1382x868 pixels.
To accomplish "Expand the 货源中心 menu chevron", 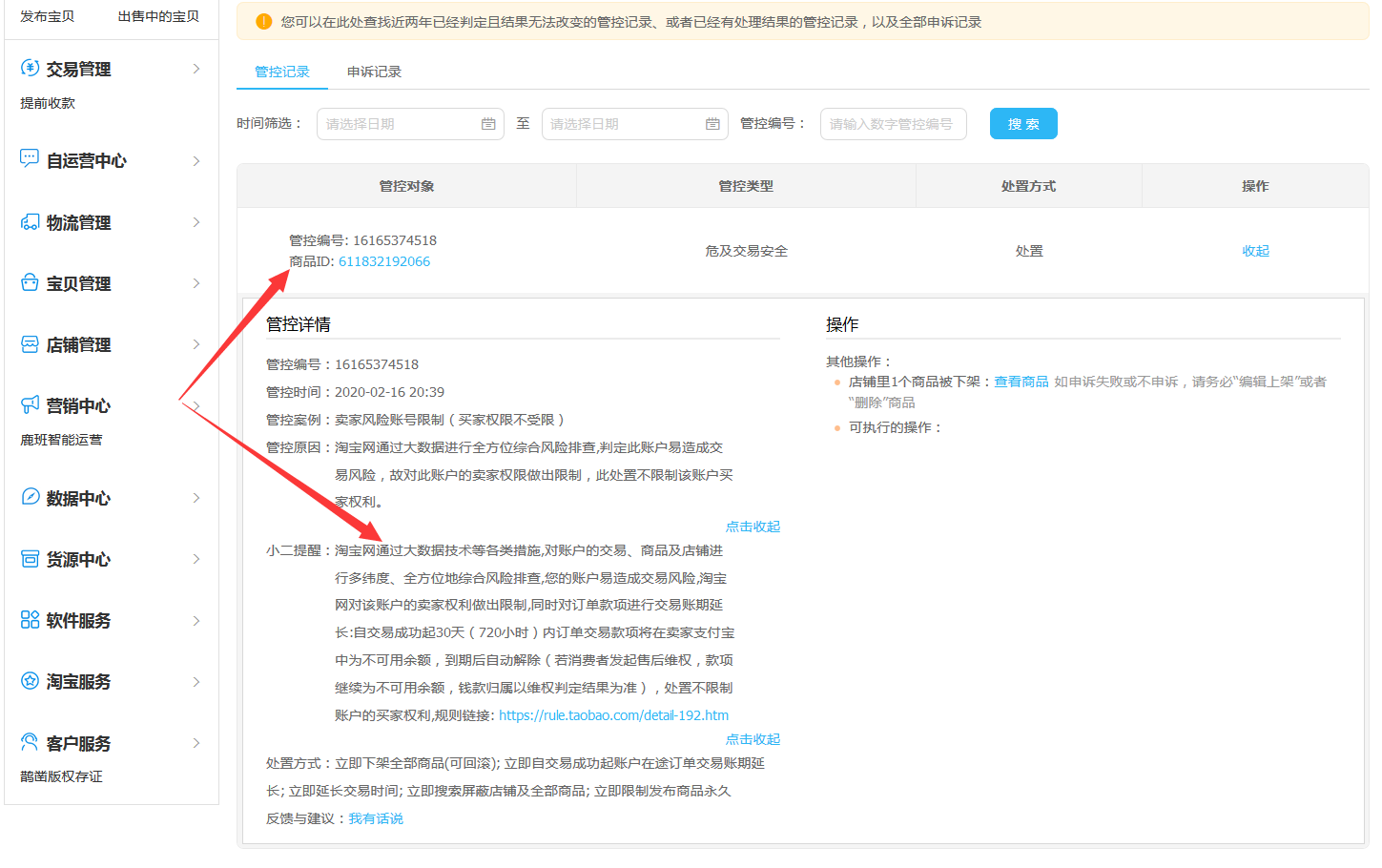I will tap(196, 559).
